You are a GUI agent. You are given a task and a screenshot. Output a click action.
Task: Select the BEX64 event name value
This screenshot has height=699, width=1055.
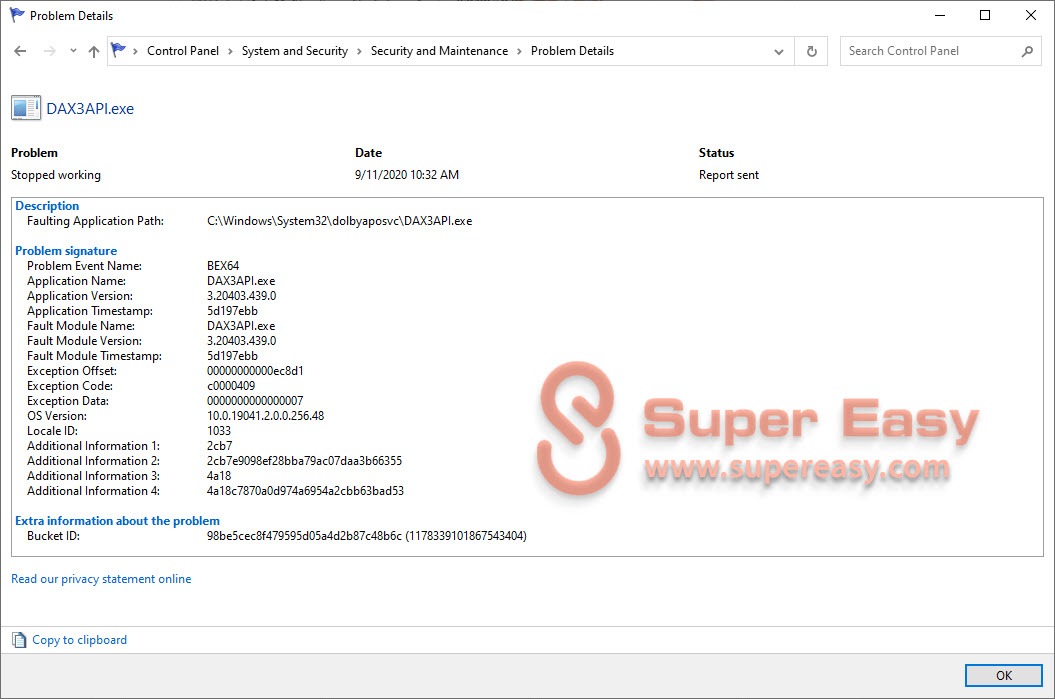click(223, 266)
